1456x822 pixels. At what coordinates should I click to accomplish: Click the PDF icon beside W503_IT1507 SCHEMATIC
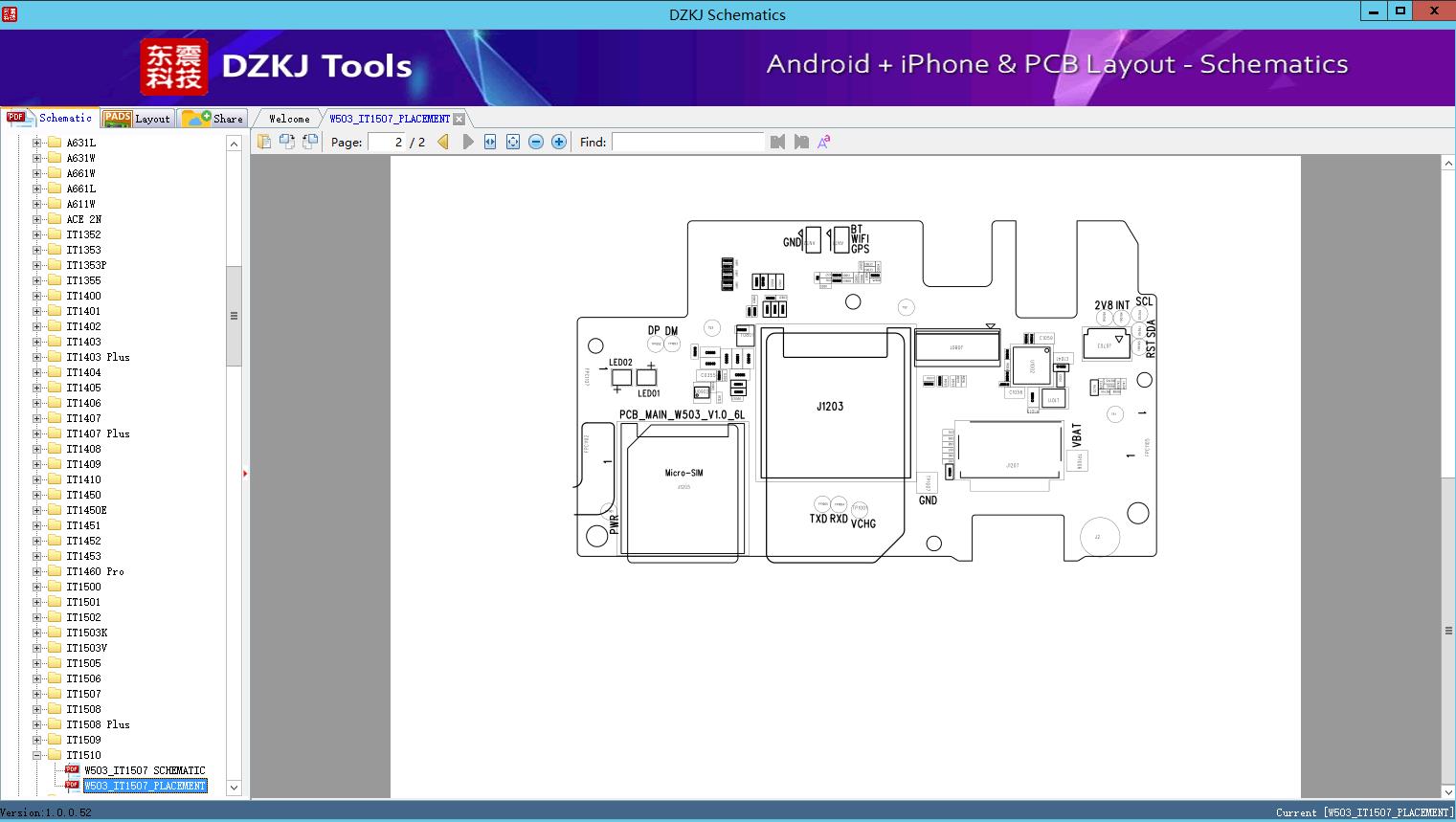tap(72, 769)
